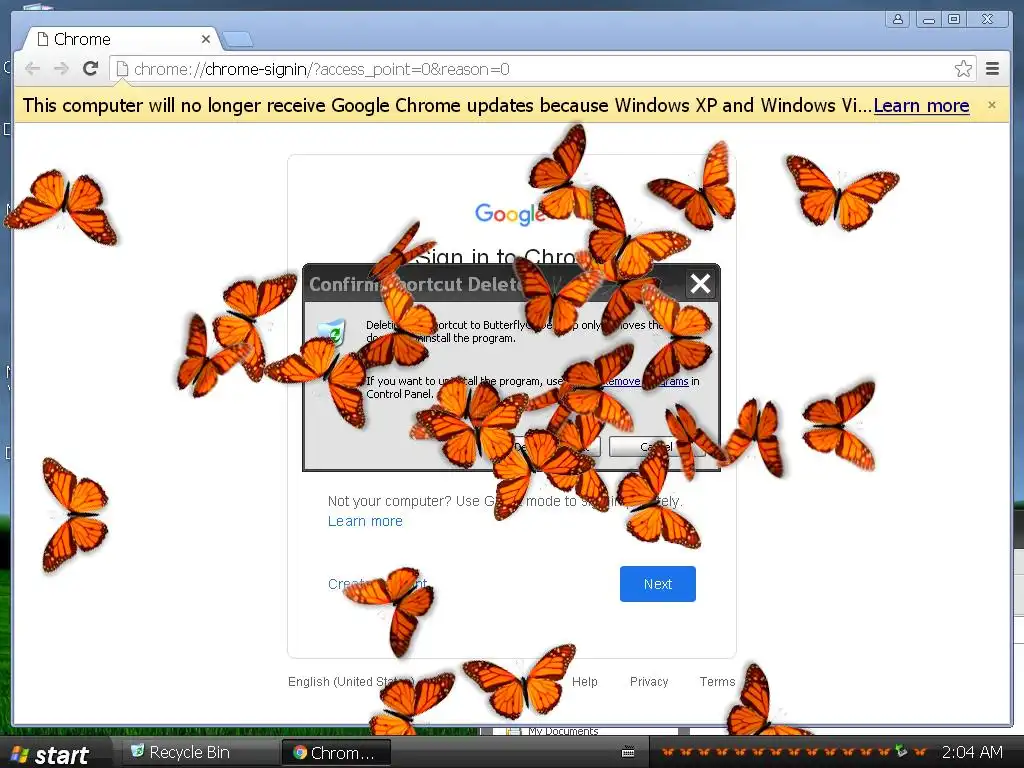
Task: Open the Chrome hamburger menu
Action: point(992,69)
